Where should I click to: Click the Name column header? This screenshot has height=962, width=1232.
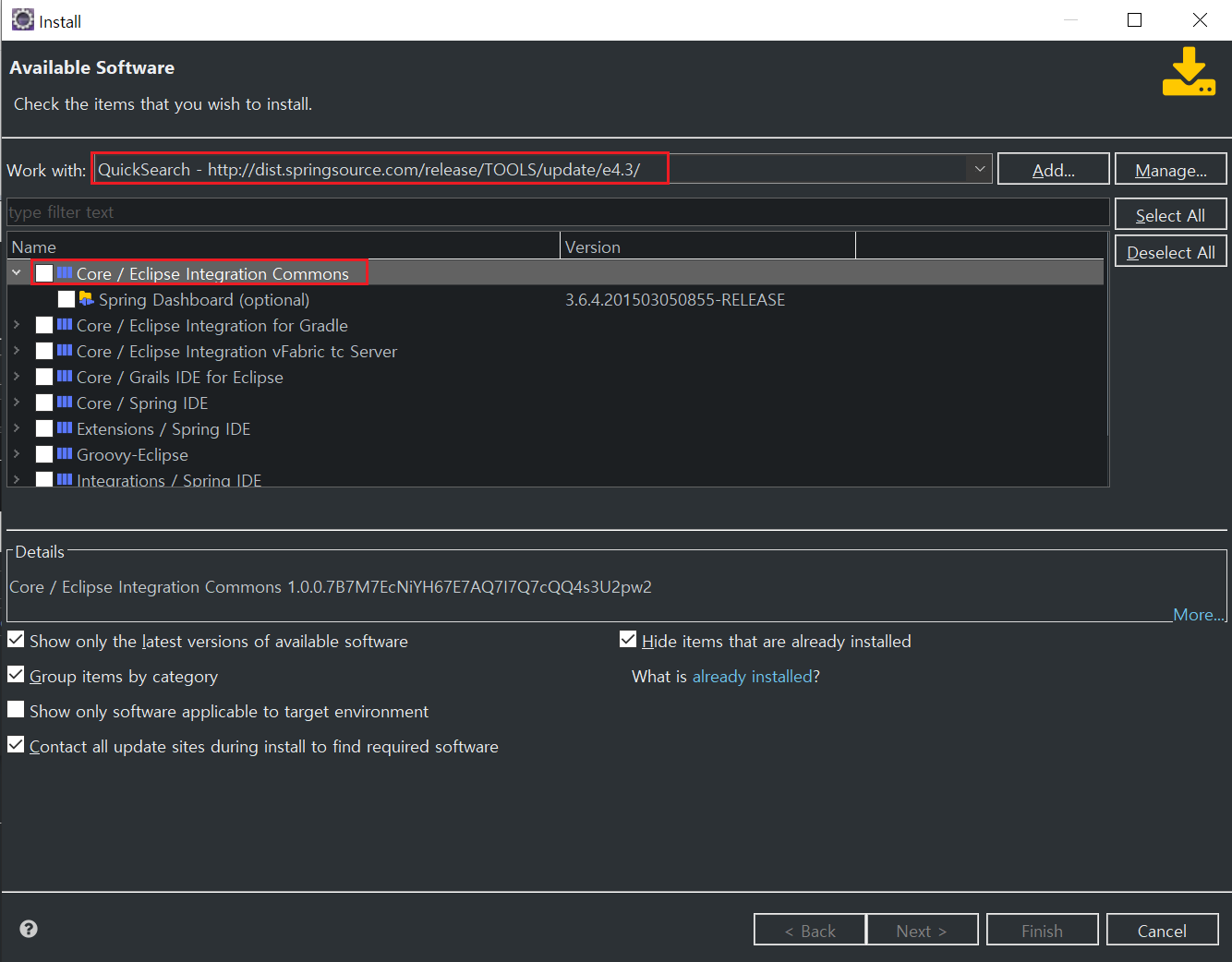(284, 247)
